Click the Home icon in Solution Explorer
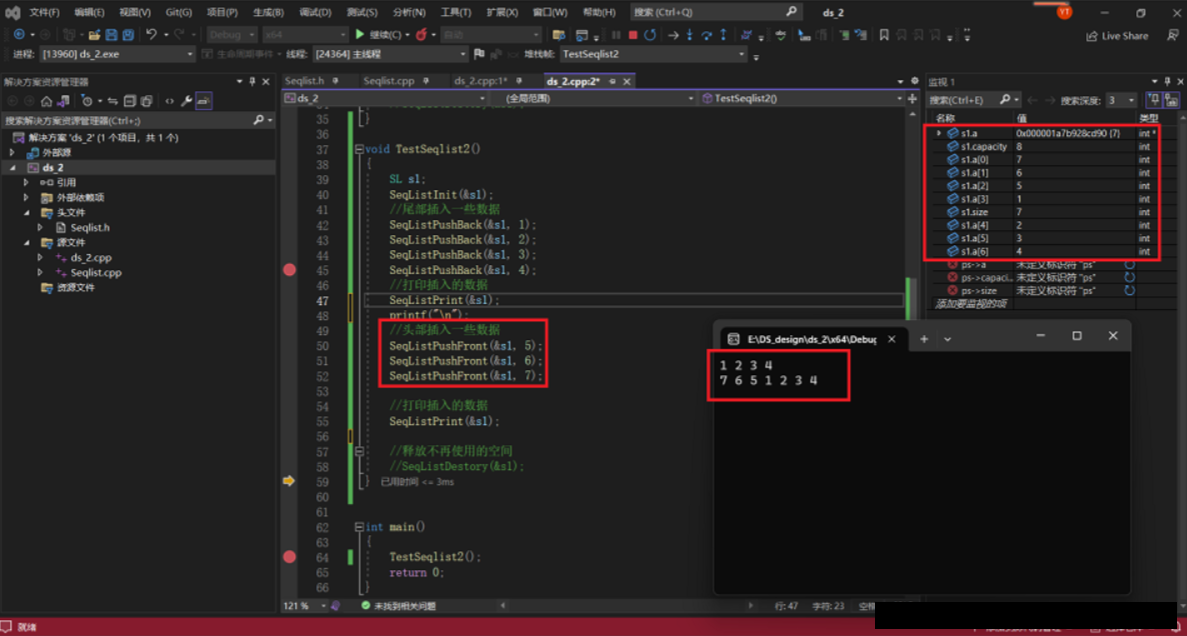 pos(46,101)
